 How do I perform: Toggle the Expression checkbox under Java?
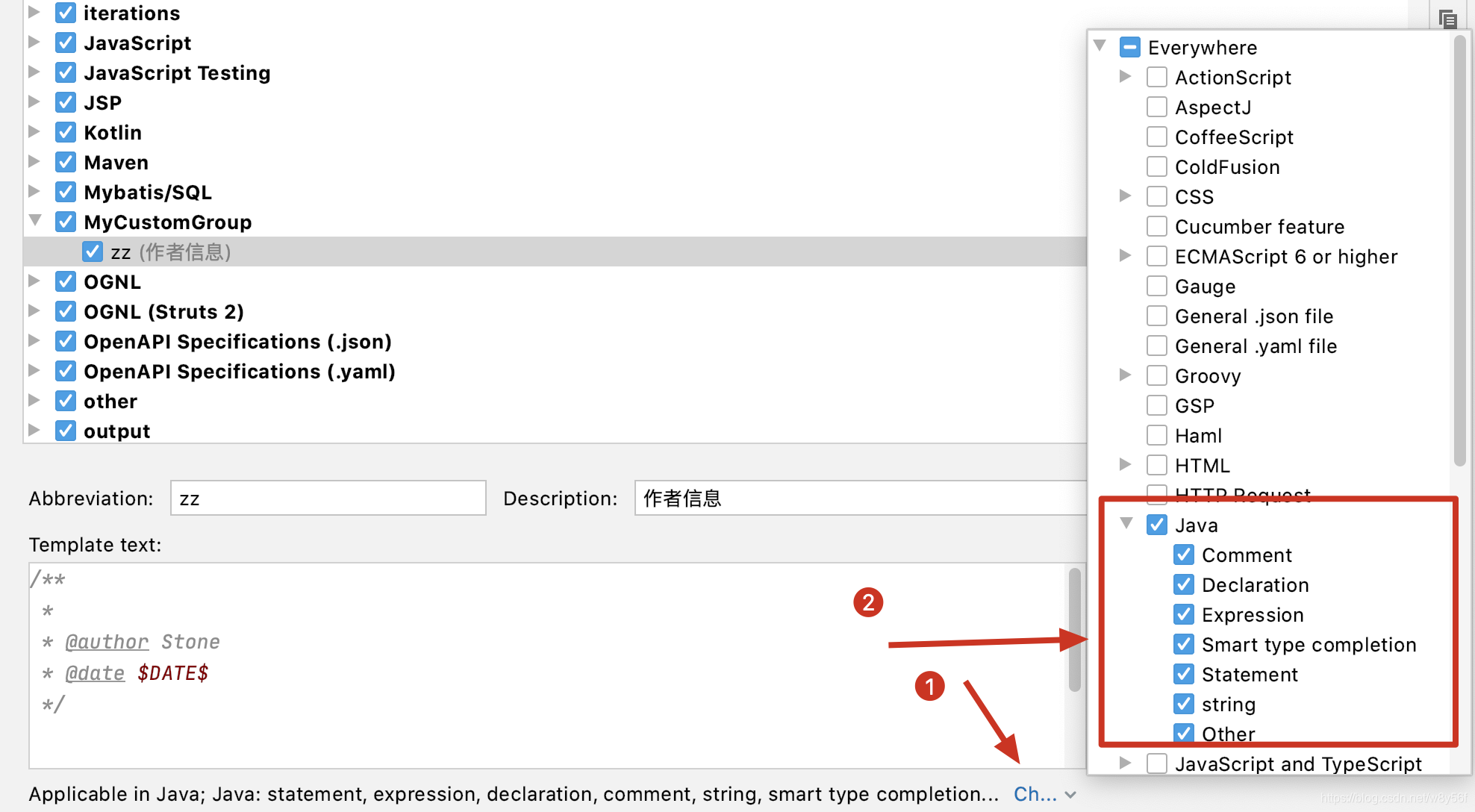coord(1185,614)
